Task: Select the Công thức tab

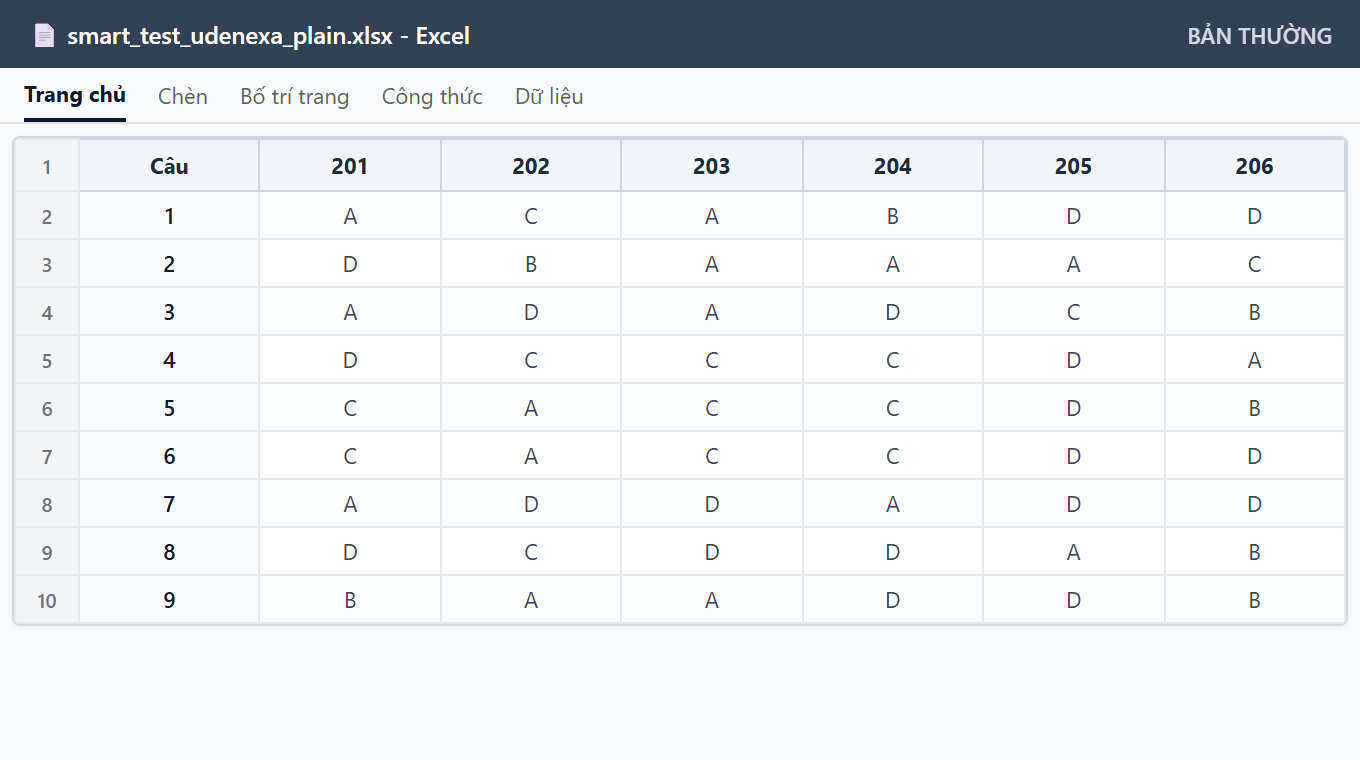Action: (x=432, y=96)
